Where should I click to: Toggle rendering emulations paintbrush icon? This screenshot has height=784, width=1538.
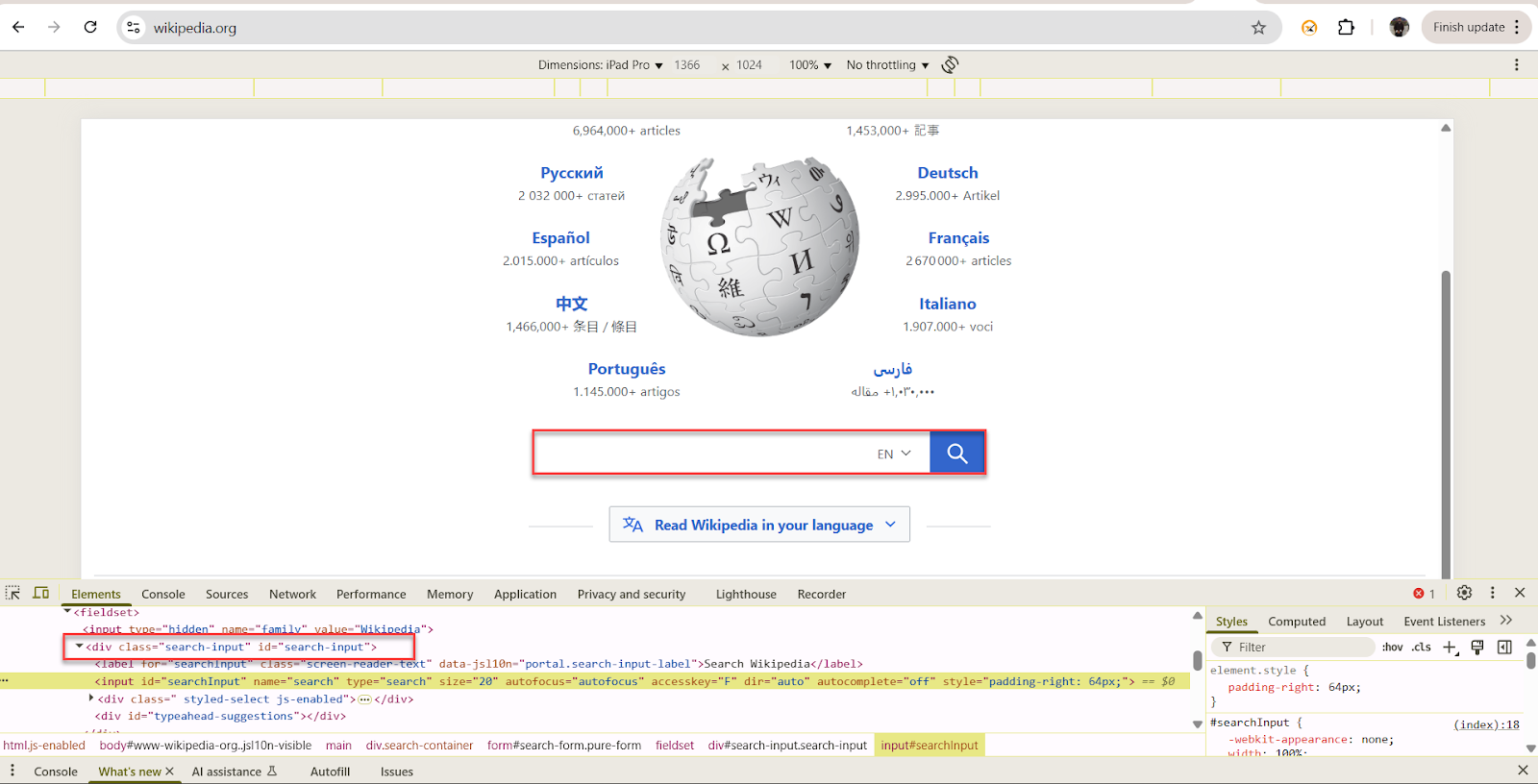1477,648
